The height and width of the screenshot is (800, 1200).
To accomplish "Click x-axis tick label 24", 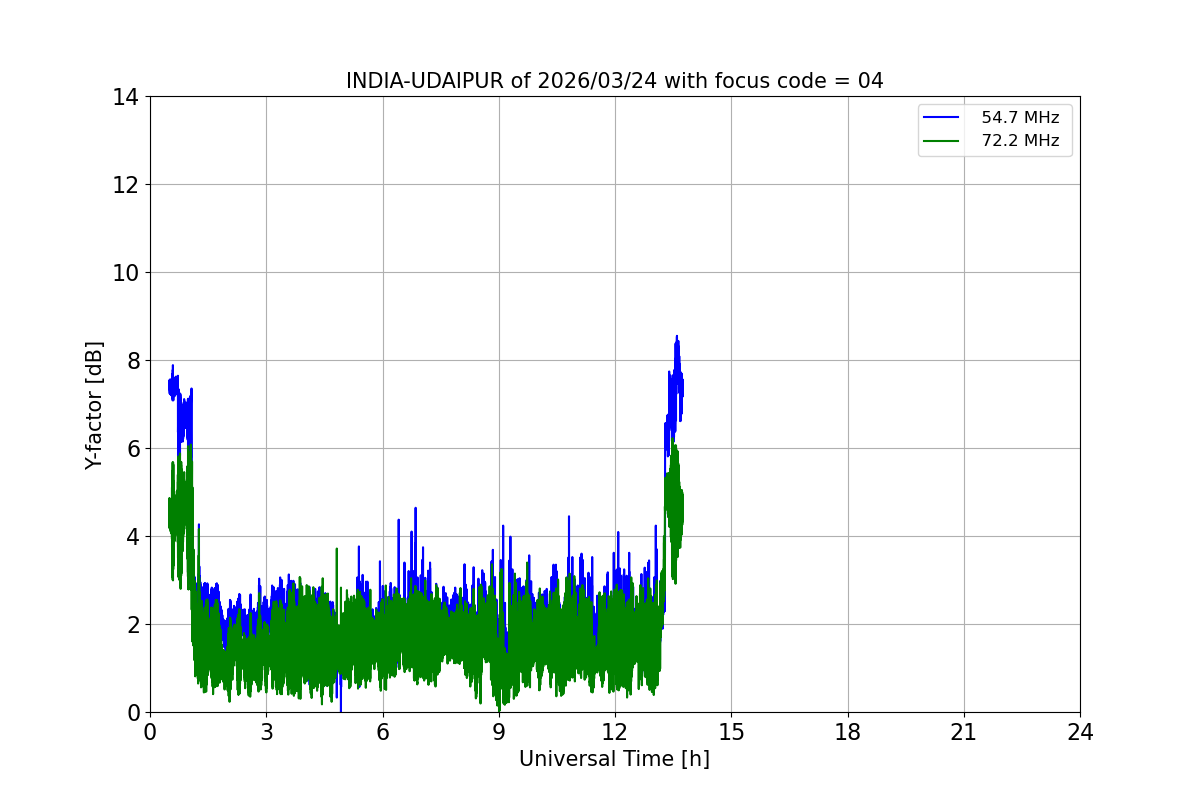I will 1080,732.
